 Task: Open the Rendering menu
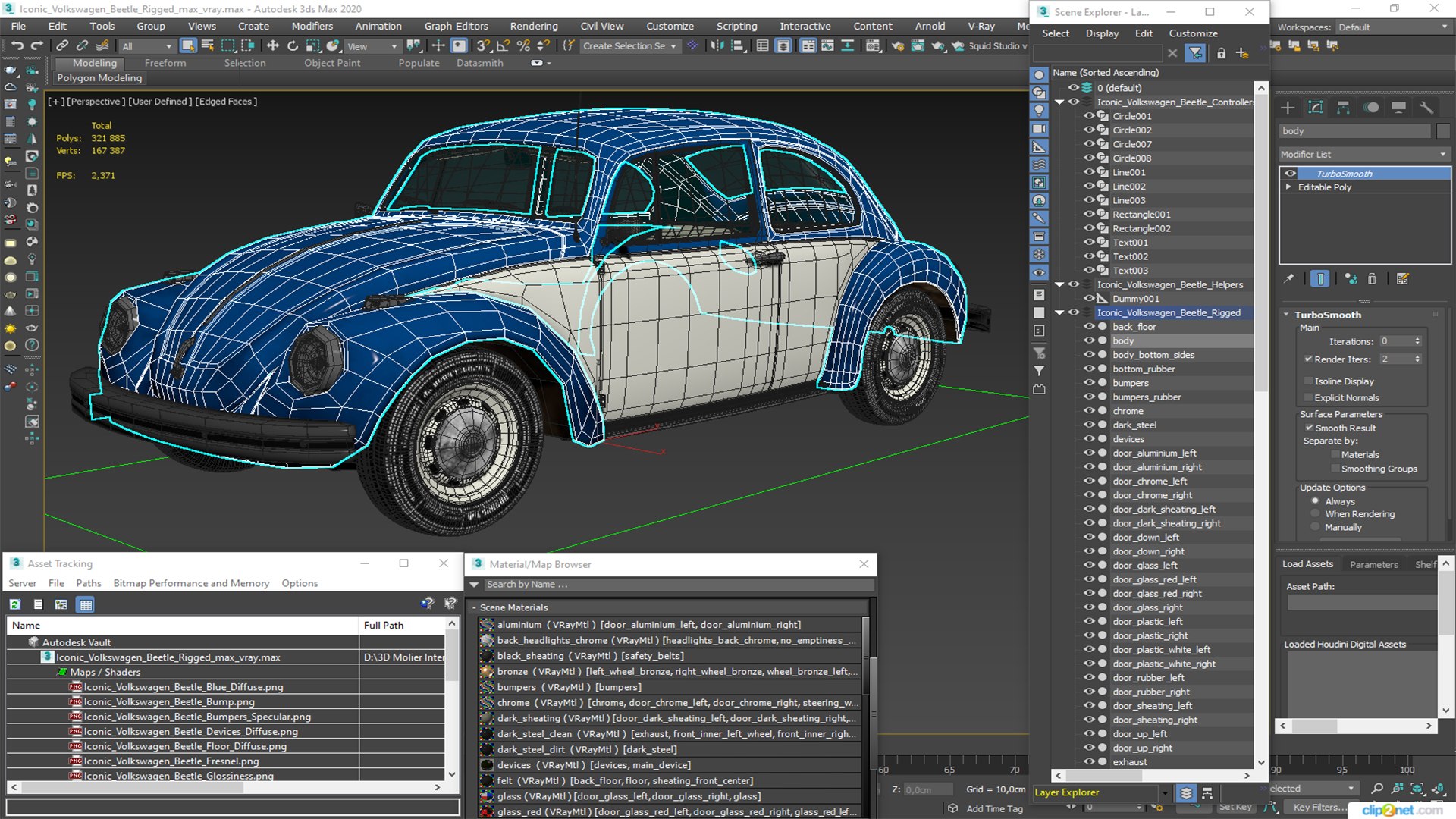click(533, 26)
